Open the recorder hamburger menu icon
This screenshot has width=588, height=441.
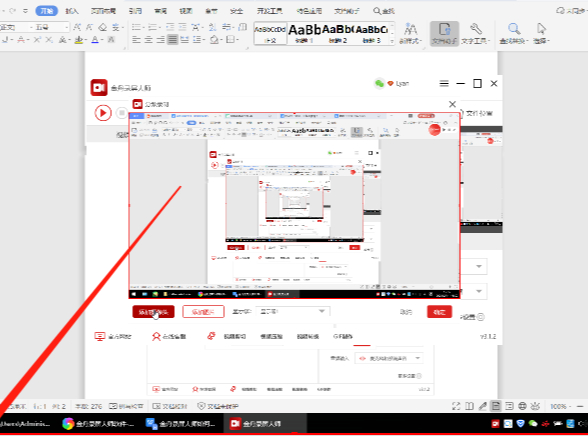(444, 83)
